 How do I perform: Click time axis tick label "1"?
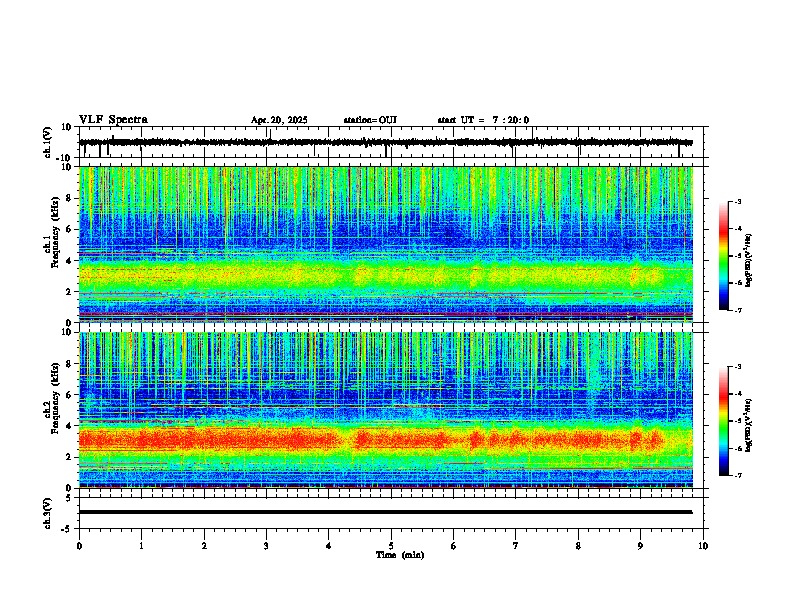(x=141, y=546)
